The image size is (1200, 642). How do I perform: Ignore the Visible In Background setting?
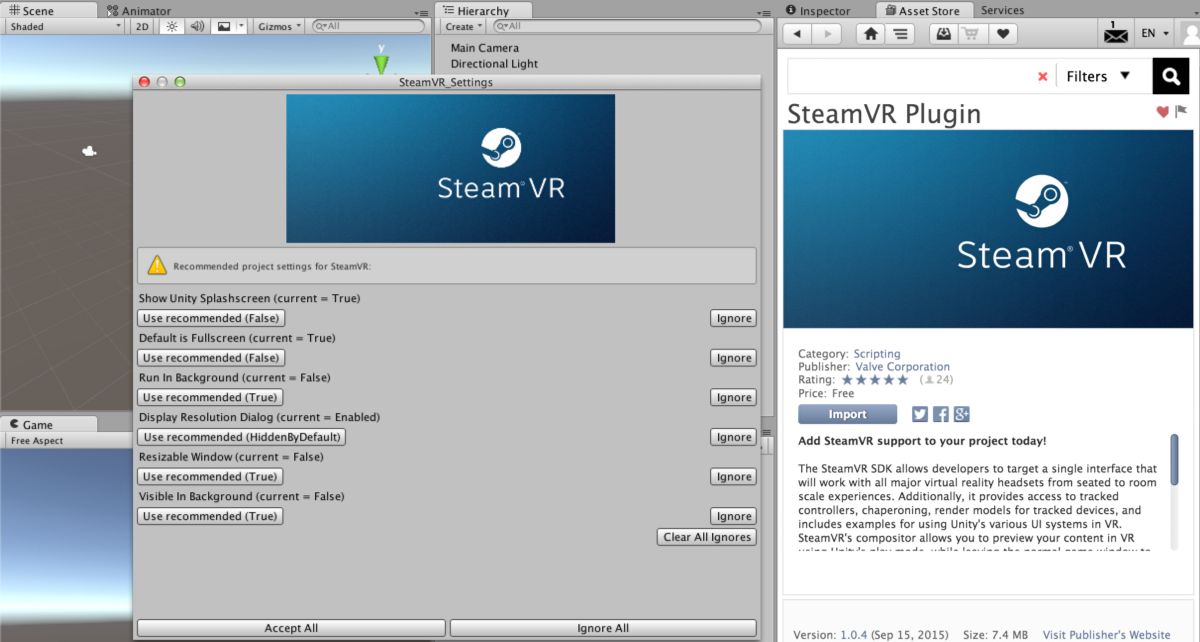tap(734, 516)
